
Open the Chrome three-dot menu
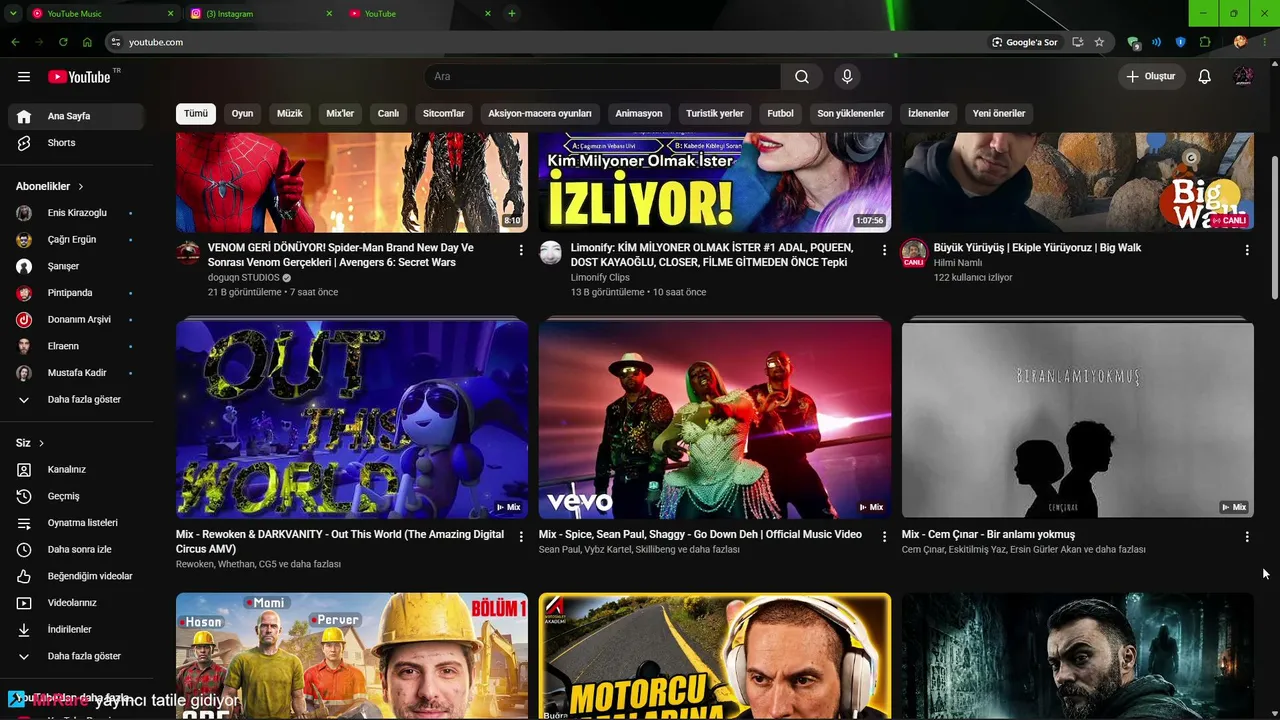[x=1266, y=42]
